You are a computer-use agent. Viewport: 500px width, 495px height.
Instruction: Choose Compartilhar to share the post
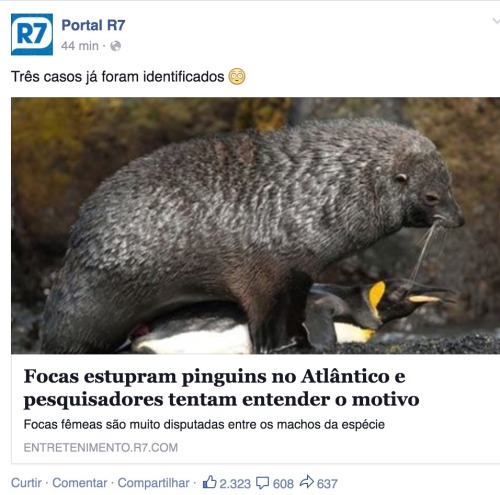[153, 483]
